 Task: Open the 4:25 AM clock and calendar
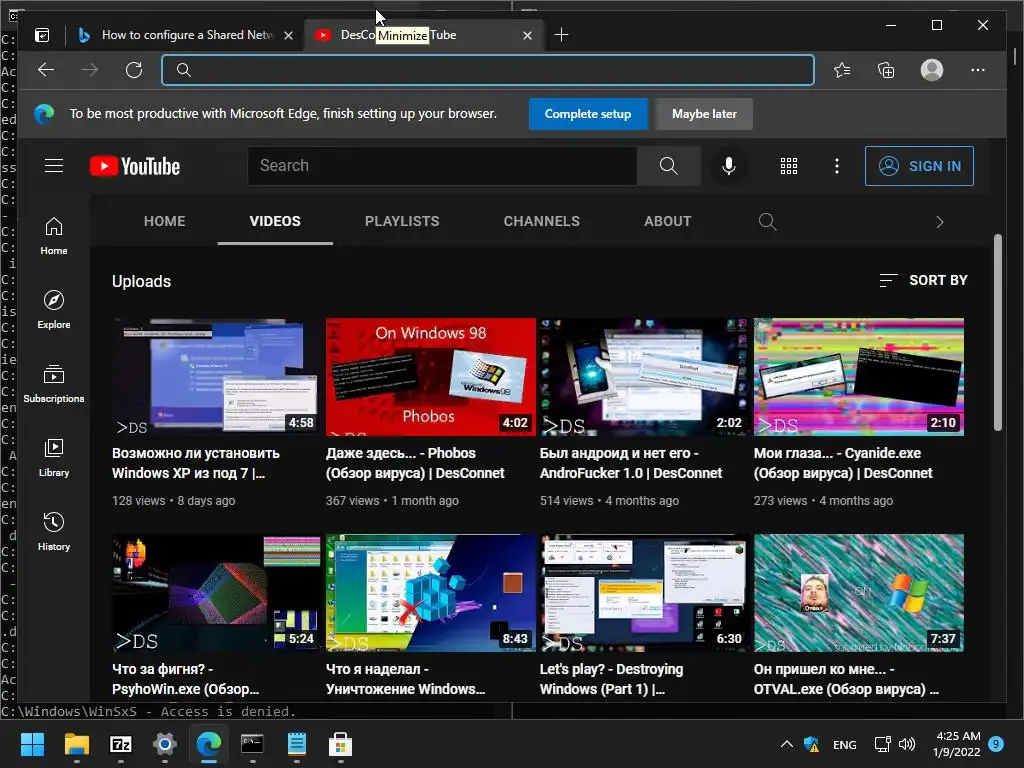point(957,744)
